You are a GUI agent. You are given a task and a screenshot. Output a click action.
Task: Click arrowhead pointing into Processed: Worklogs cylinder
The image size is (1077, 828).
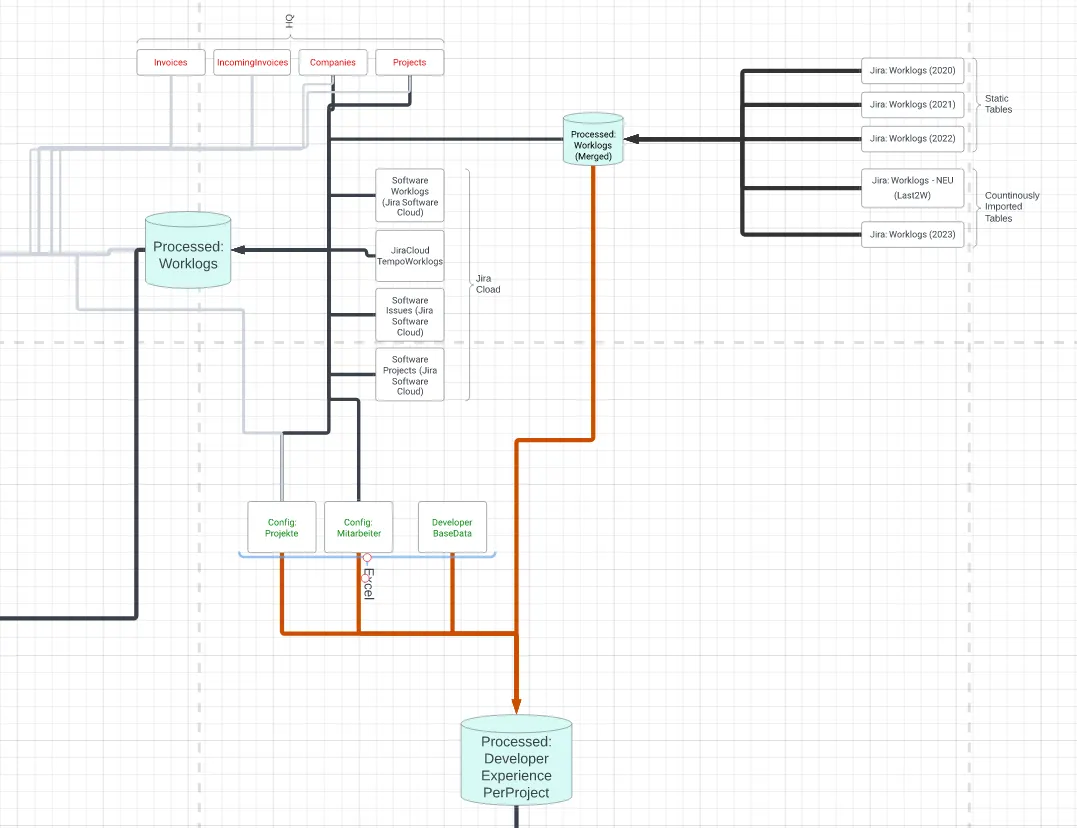(x=238, y=250)
